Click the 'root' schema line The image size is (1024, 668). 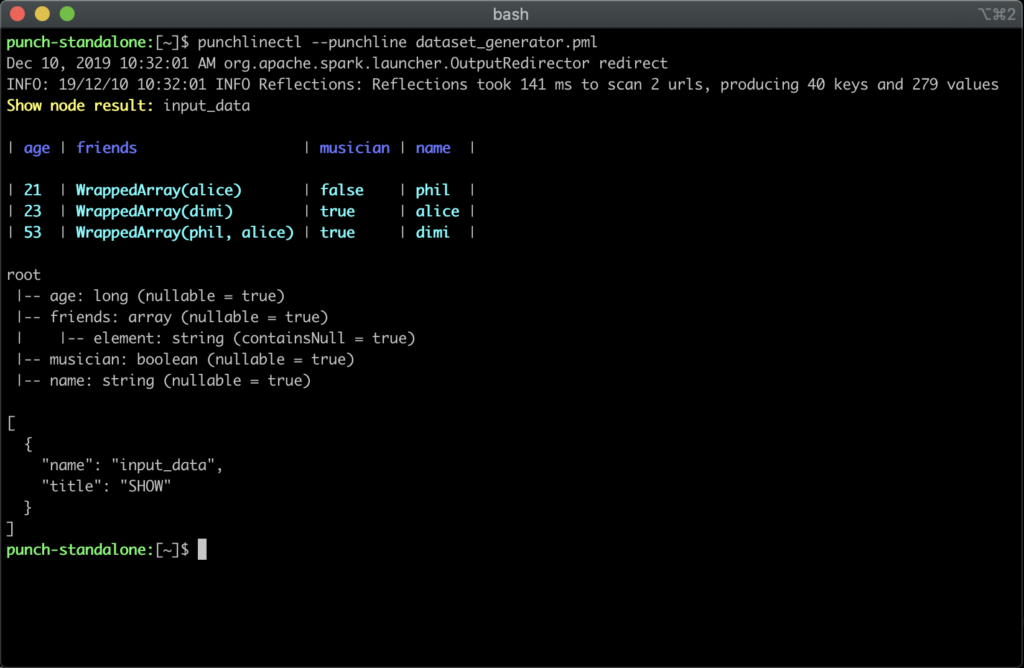pyautogui.click(x=24, y=275)
